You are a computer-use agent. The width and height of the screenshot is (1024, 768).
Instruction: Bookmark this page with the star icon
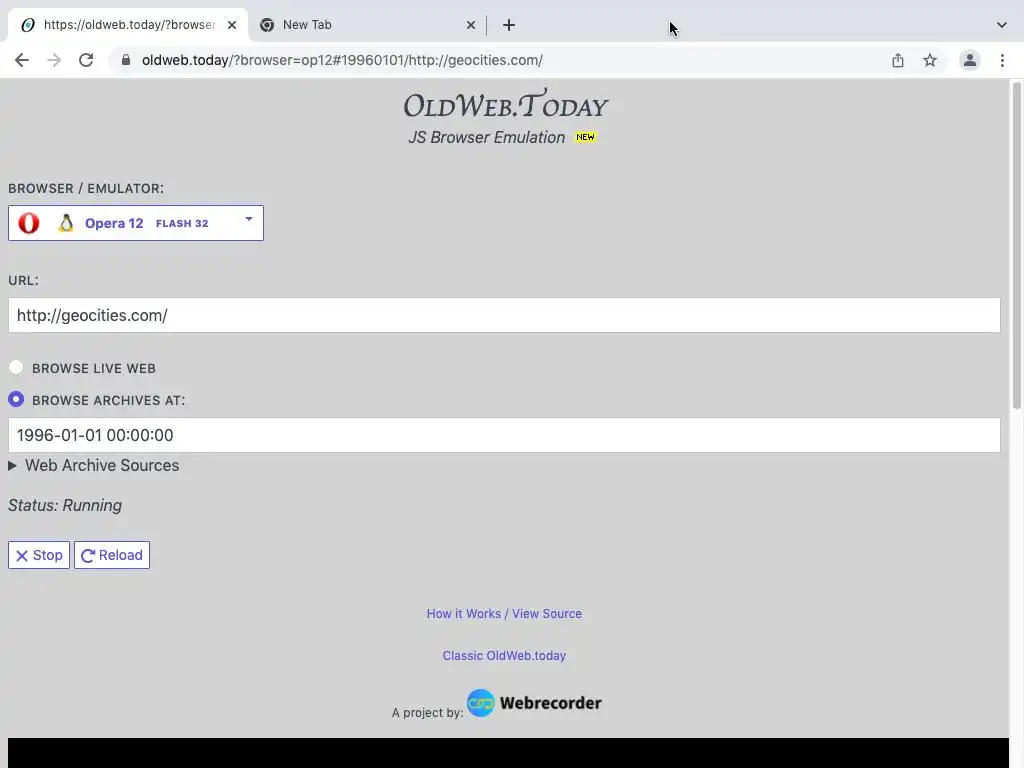coord(930,60)
